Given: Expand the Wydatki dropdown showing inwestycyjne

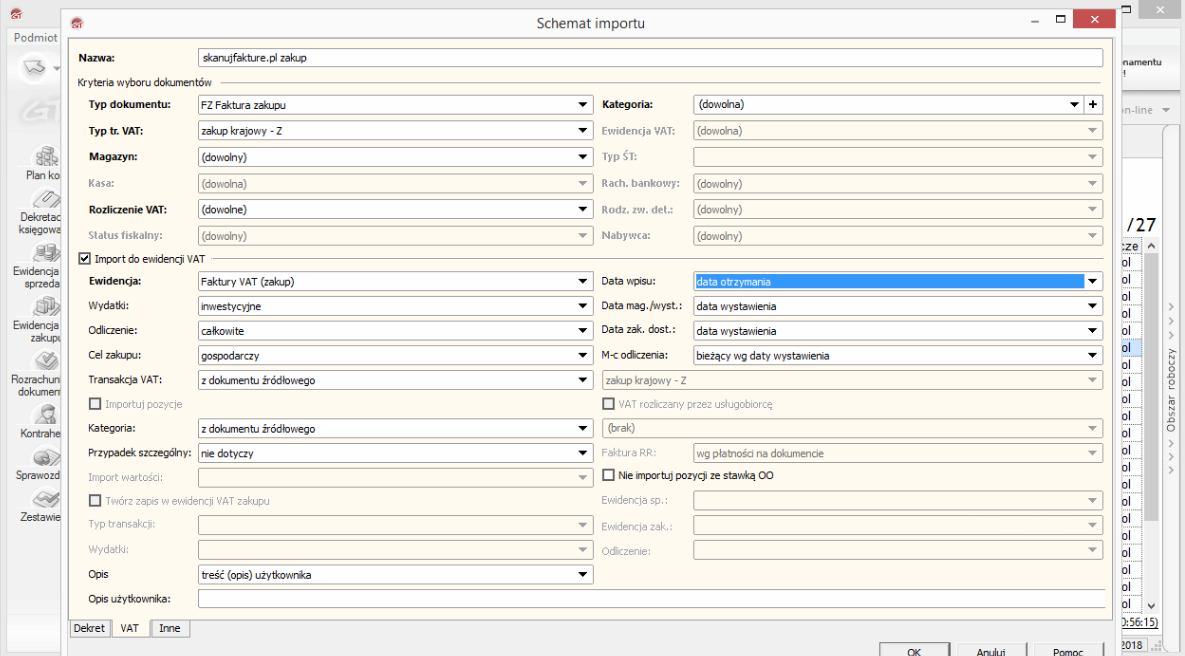Looking at the screenshot, I should coord(582,307).
